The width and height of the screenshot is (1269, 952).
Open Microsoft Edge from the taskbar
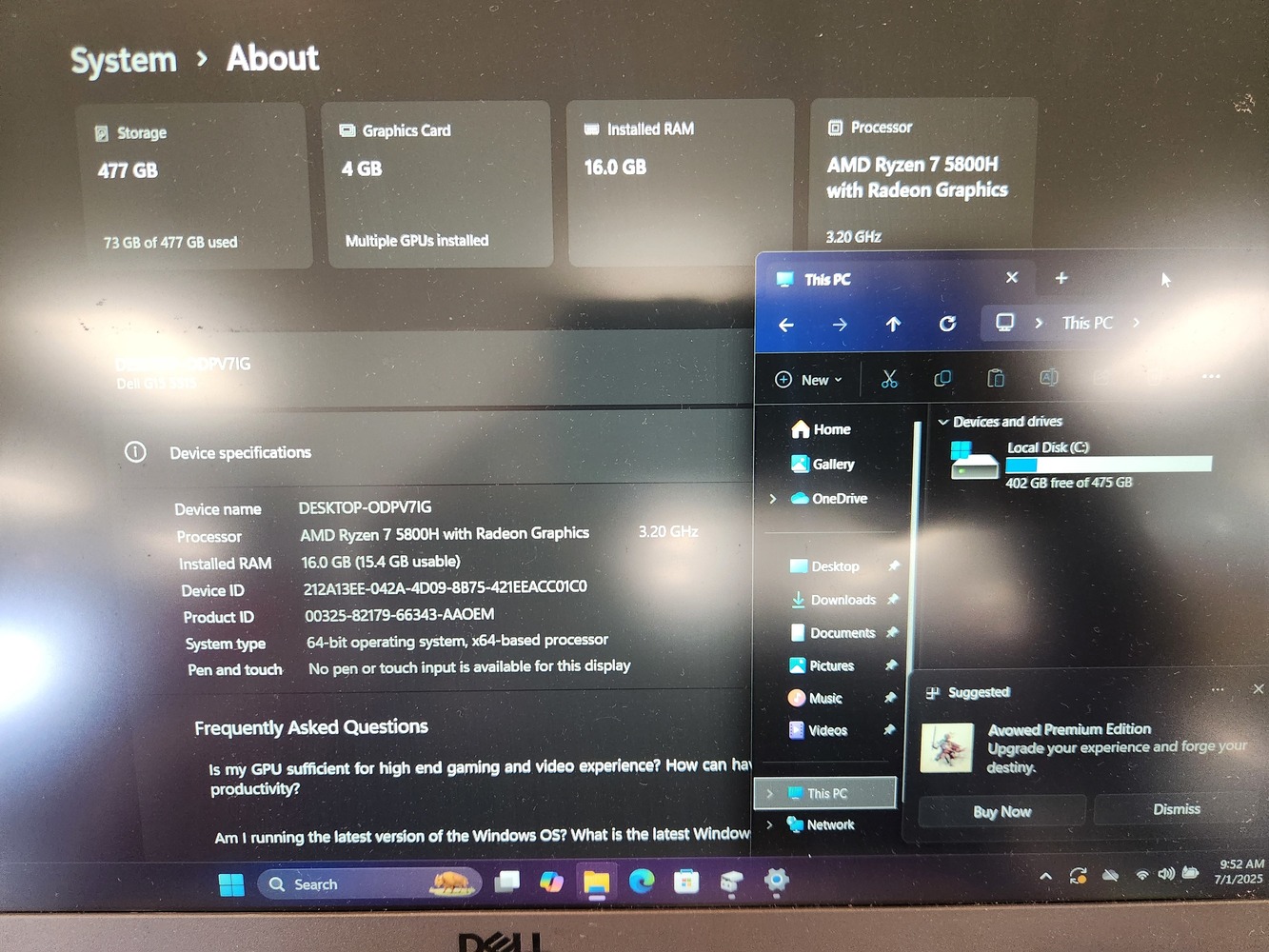[642, 882]
